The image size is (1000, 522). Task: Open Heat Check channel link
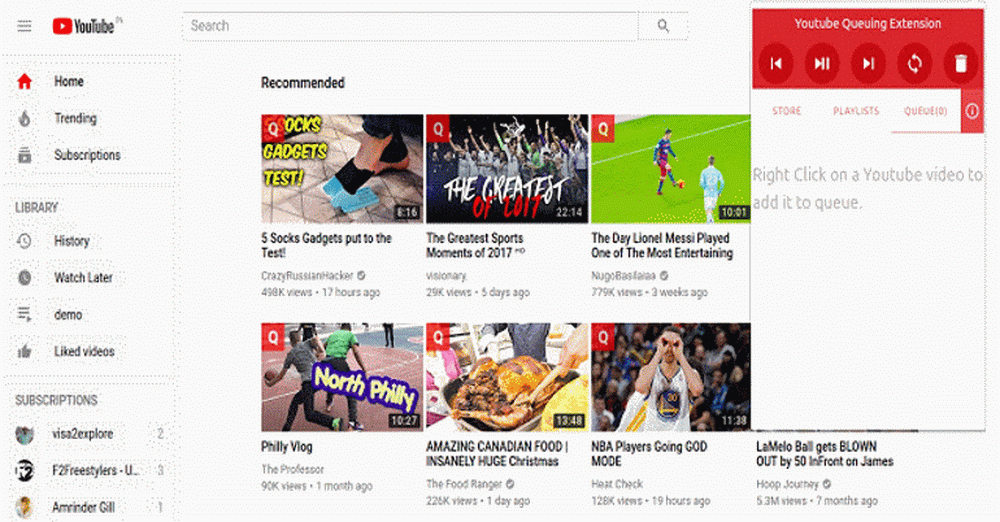pos(617,484)
